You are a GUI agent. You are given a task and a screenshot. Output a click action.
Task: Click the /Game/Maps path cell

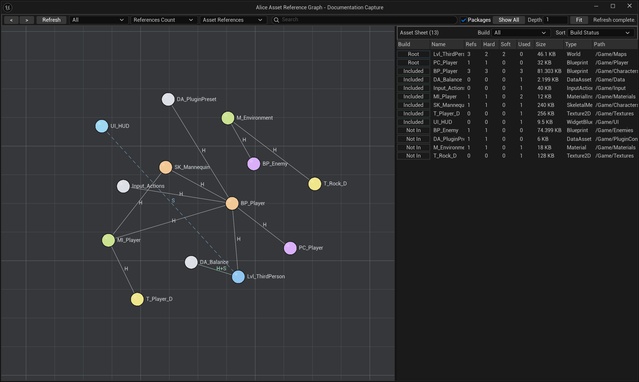click(x=610, y=54)
